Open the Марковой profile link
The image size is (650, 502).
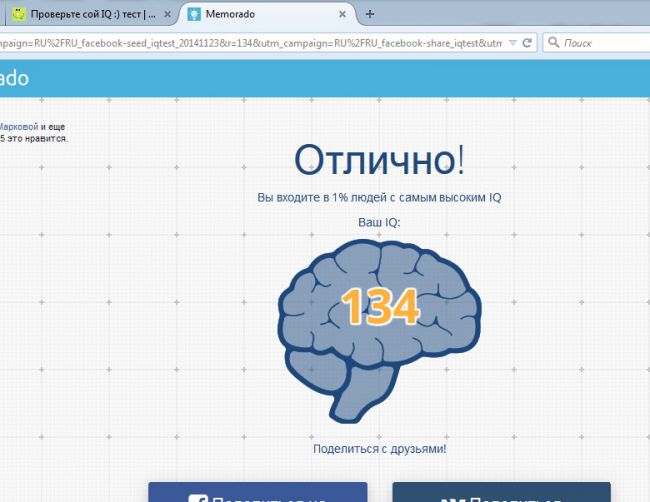[x=18, y=127]
